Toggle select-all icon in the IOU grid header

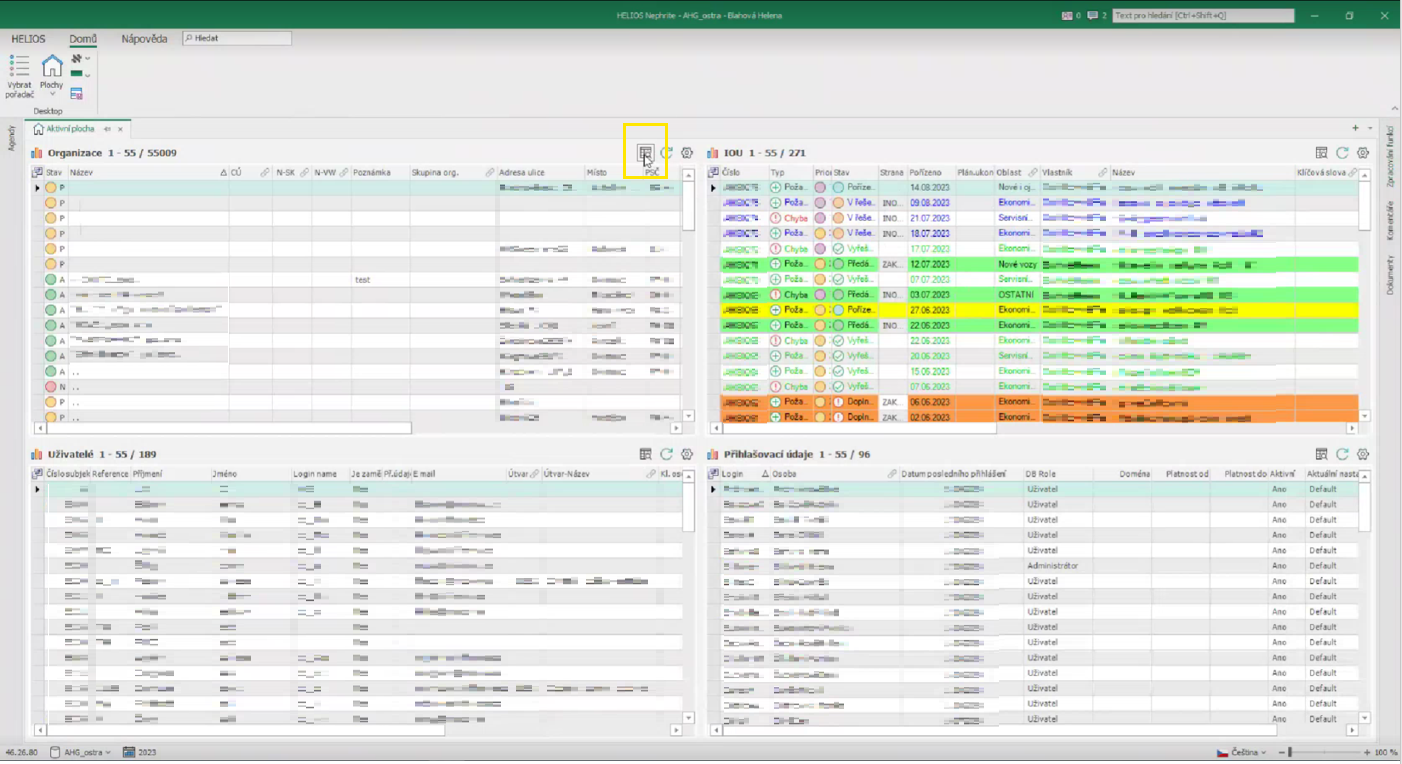pyautogui.click(x=713, y=173)
